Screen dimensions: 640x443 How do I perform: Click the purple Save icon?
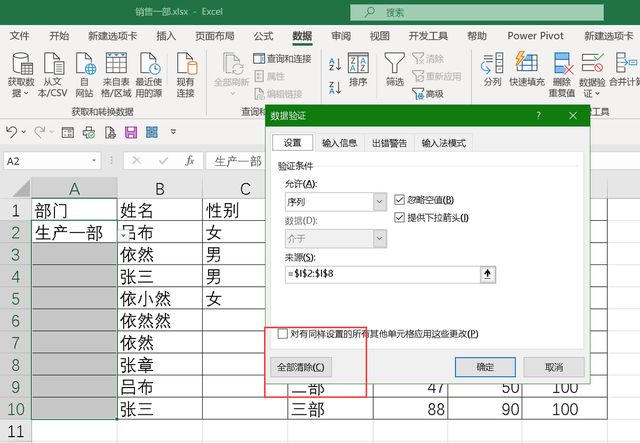(131, 132)
